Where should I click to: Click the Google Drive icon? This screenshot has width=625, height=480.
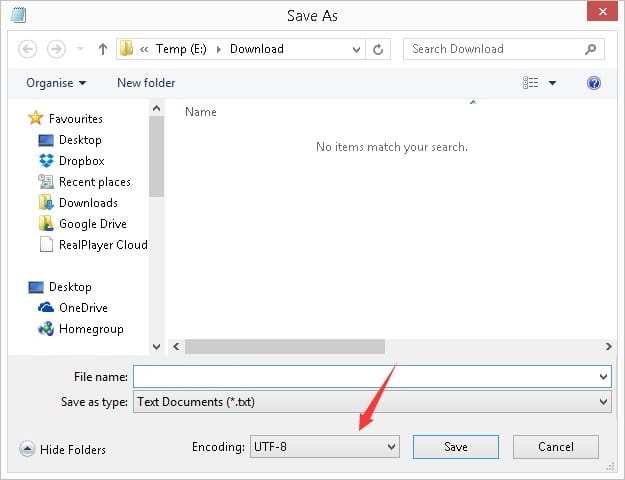(x=46, y=223)
